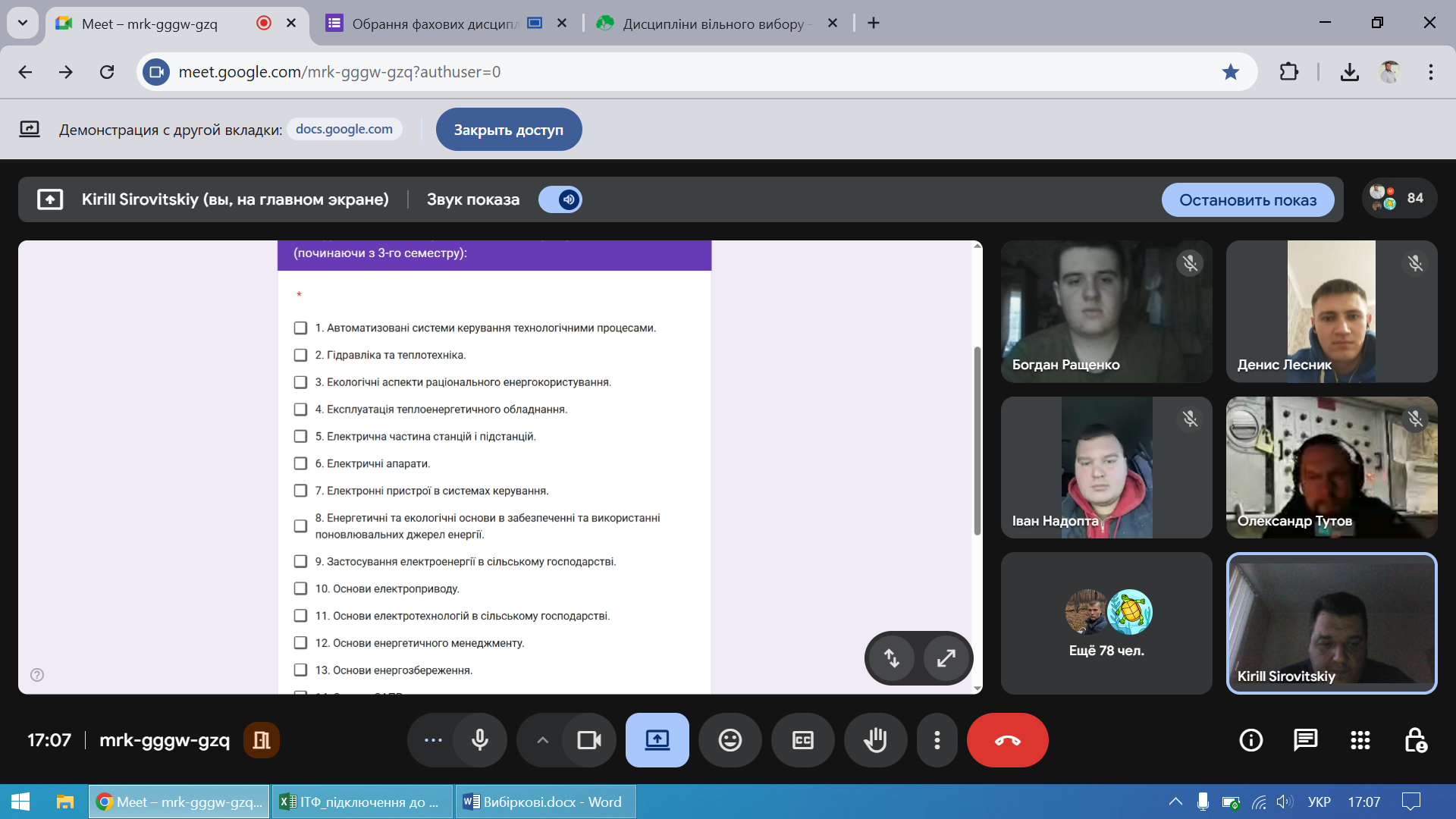
Task: Open audio settings three-dots menu
Action: point(433,740)
